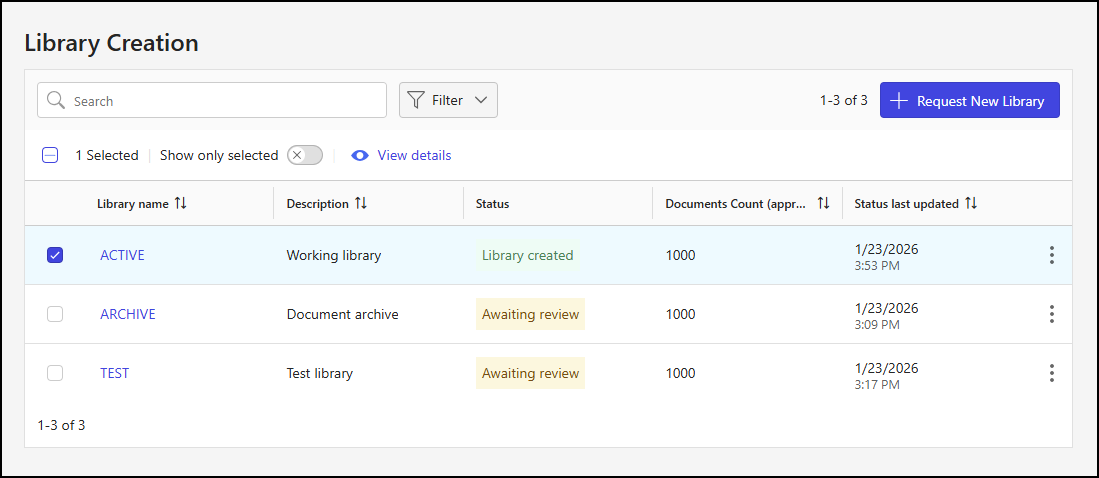Screen dimensions: 1099x478
Task: Click the bottom 1-3 of 3 pager text
Action: 62,425
